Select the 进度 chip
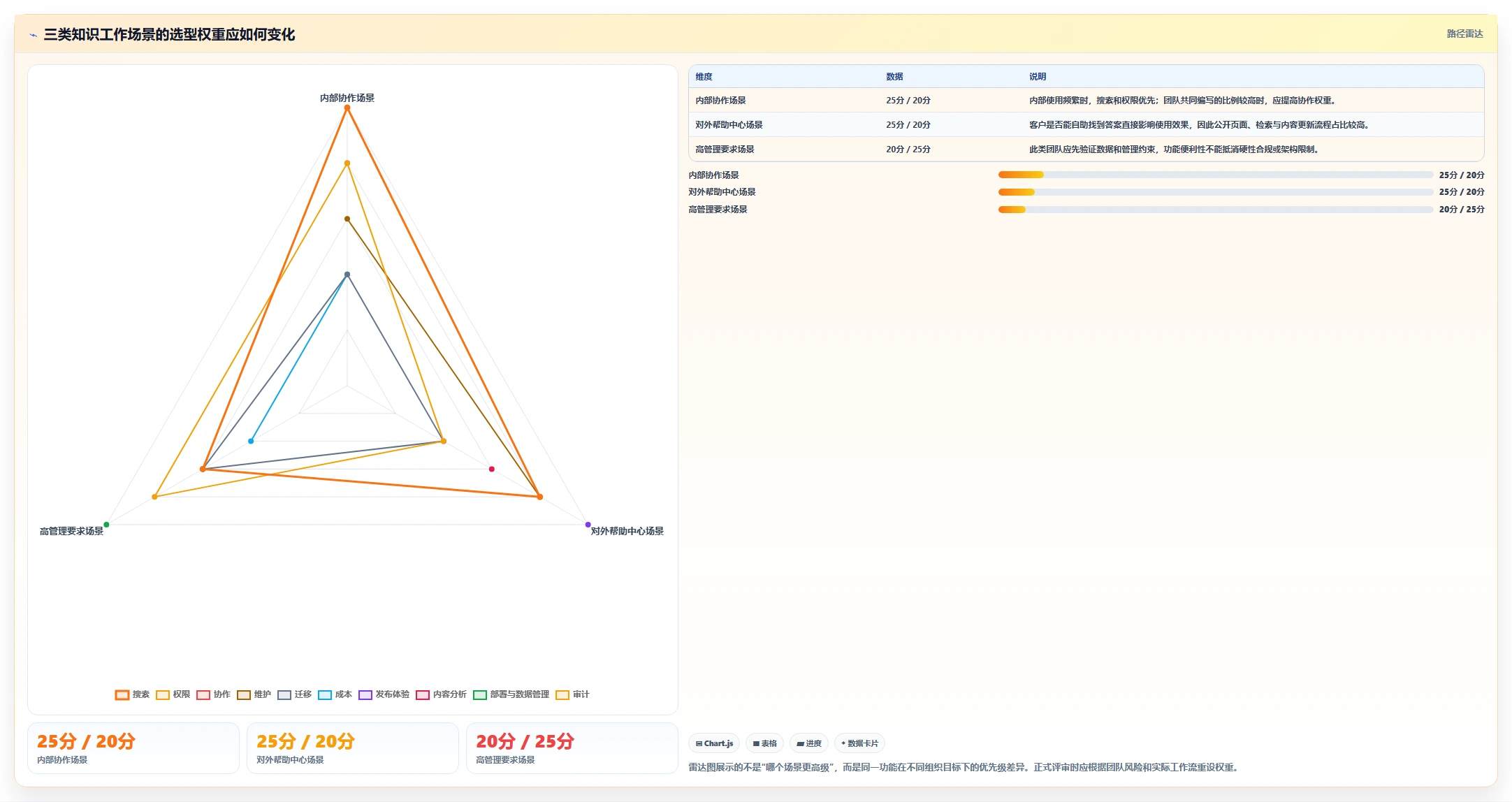1512x802 pixels. pyautogui.click(x=809, y=743)
